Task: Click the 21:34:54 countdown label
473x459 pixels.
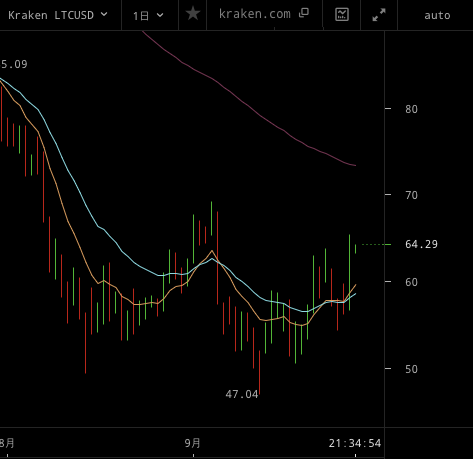Action: click(355, 443)
